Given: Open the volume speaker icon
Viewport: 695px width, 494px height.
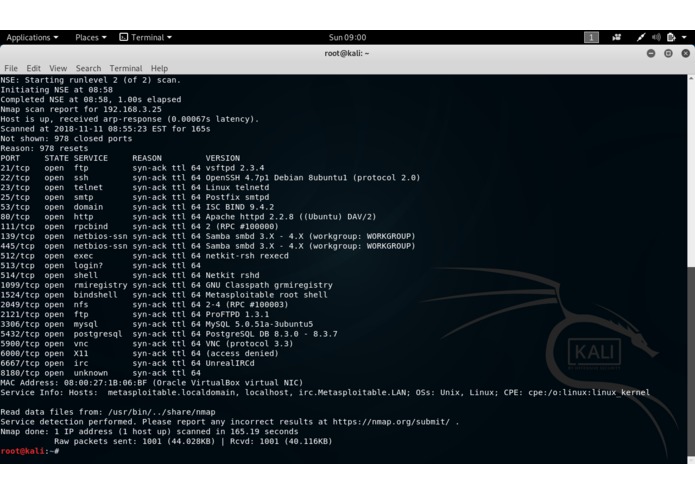Looking at the screenshot, I should 656,38.
